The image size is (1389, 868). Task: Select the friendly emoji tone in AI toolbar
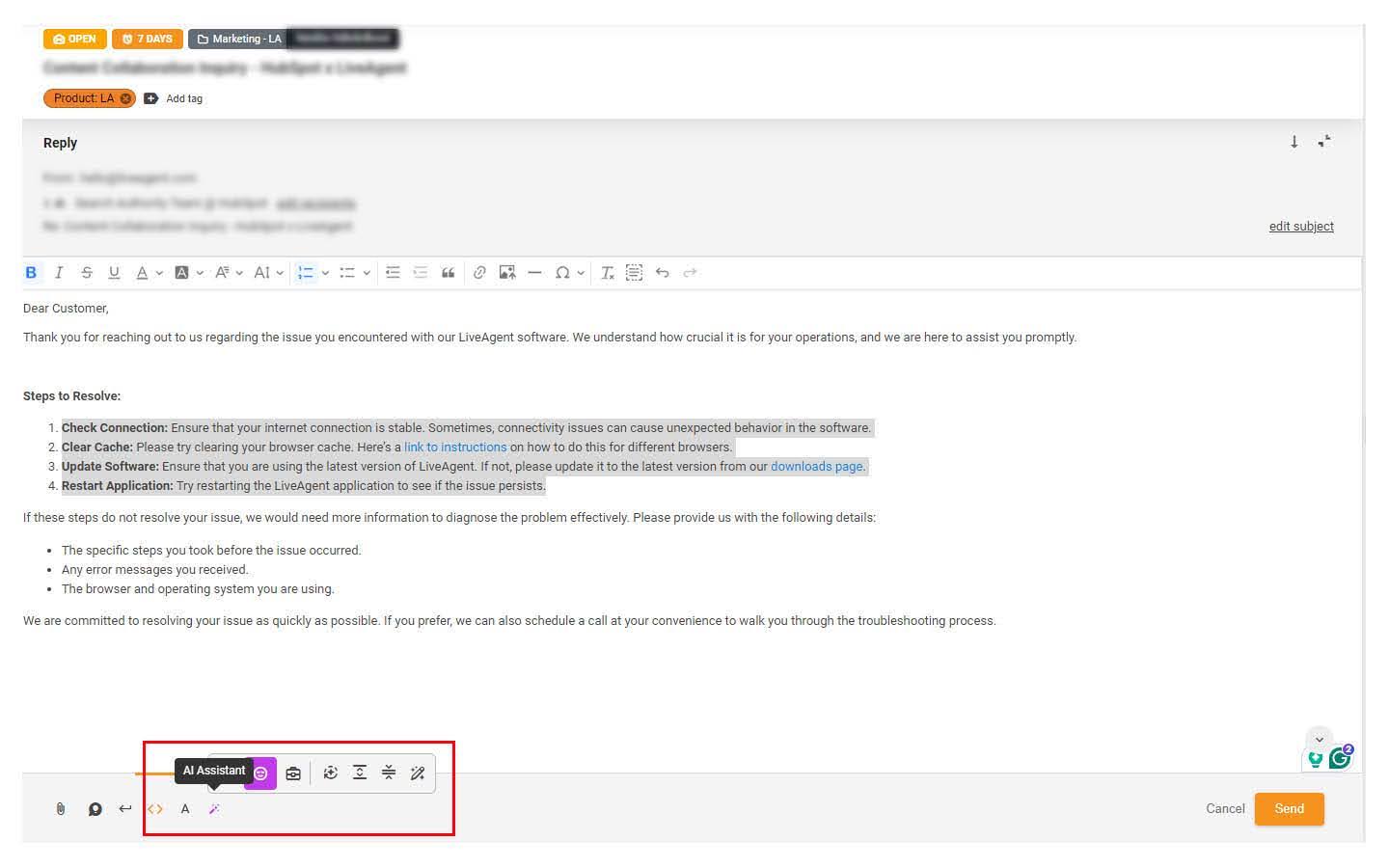coord(259,773)
